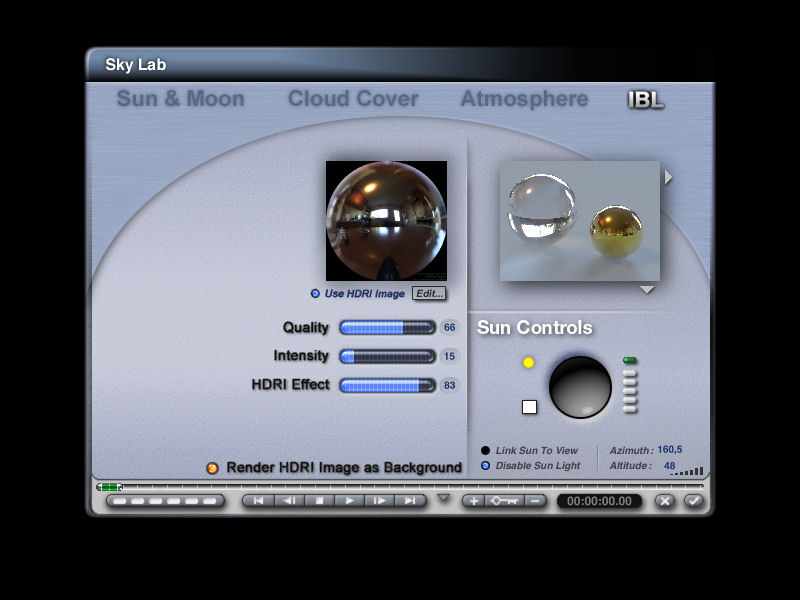Jump to last frame of animation
The image size is (800, 600).
point(410,501)
